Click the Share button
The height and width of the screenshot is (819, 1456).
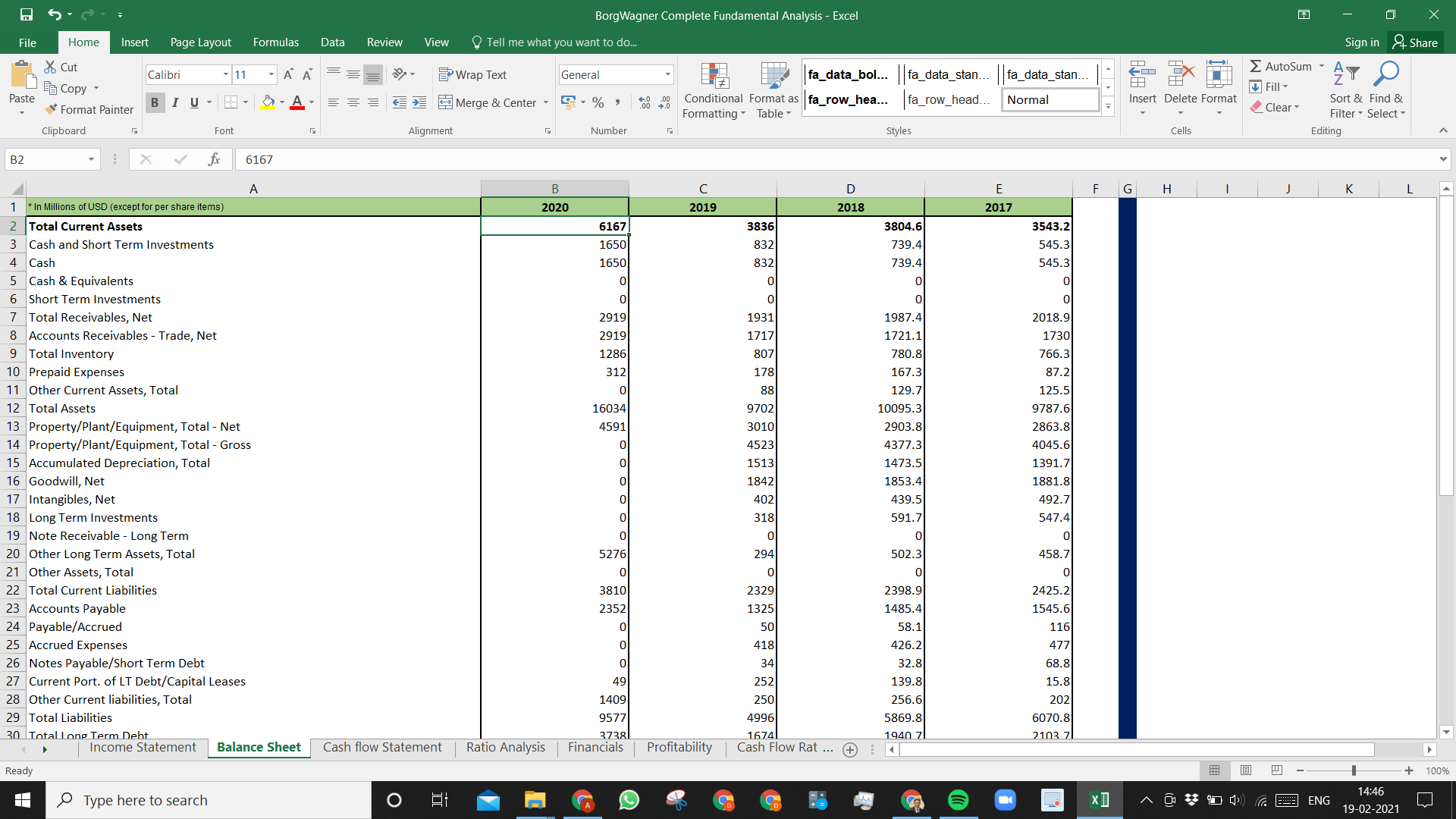click(1415, 42)
